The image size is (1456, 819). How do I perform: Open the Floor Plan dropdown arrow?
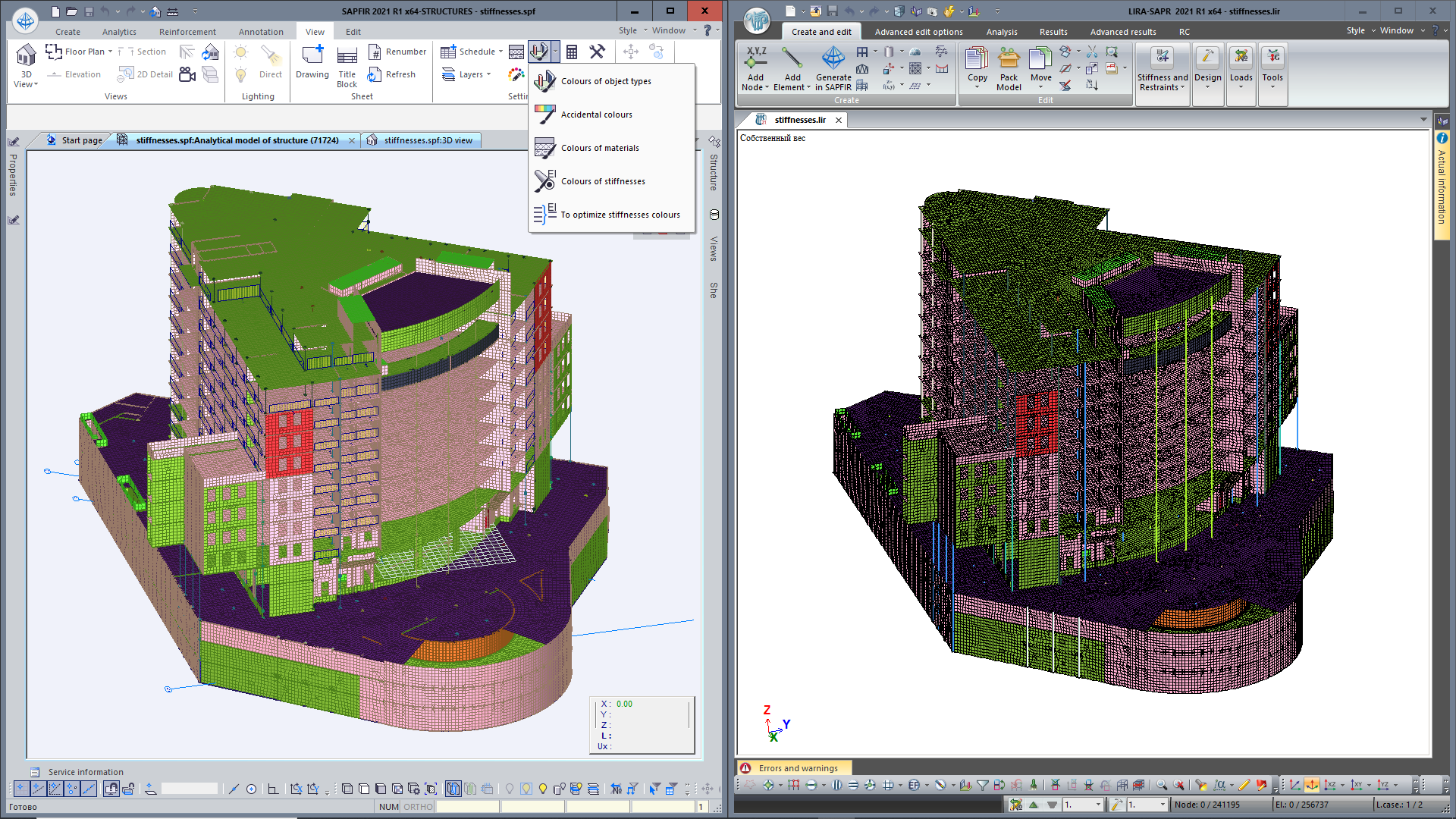point(110,52)
